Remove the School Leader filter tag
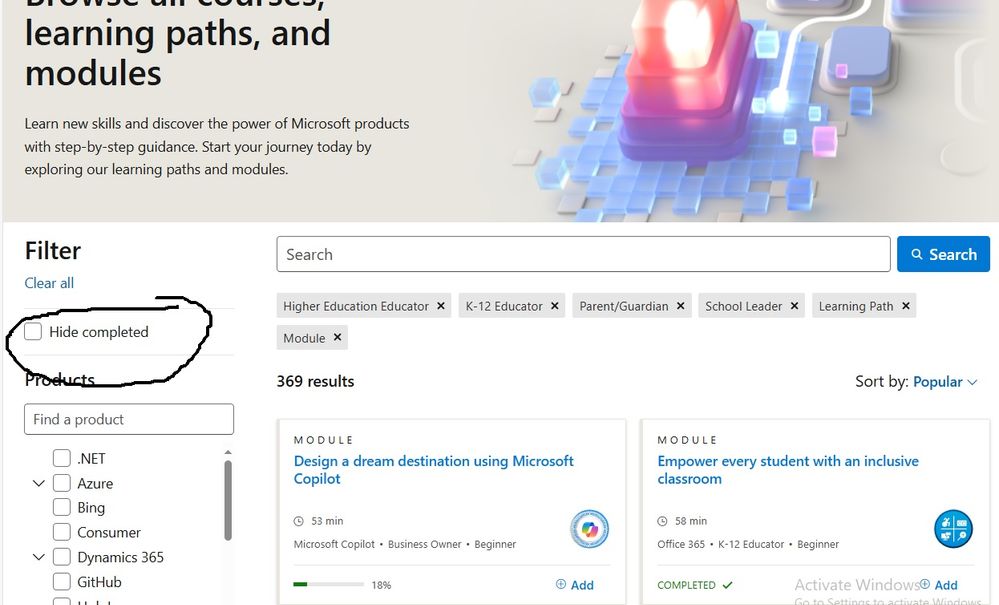Image resolution: width=999 pixels, height=605 pixels. coord(794,306)
